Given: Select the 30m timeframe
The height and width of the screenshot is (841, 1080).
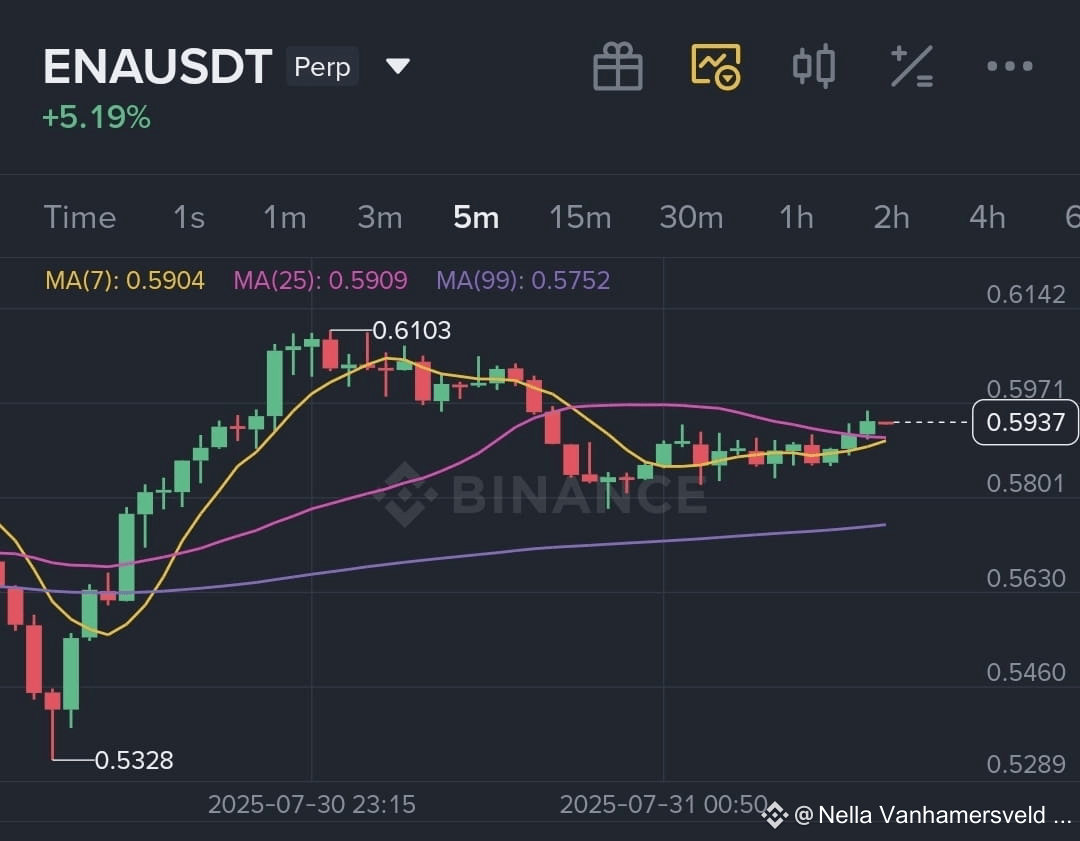Looking at the screenshot, I should pos(691,218).
